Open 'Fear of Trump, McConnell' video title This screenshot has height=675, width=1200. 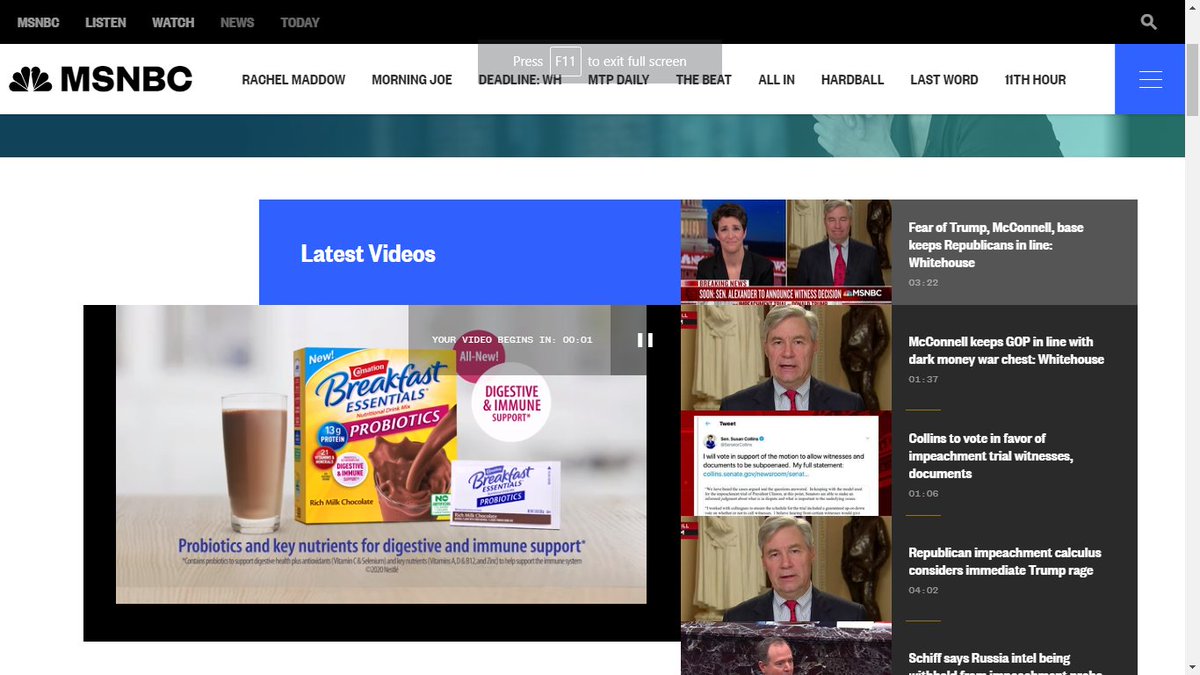click(996, 245)
